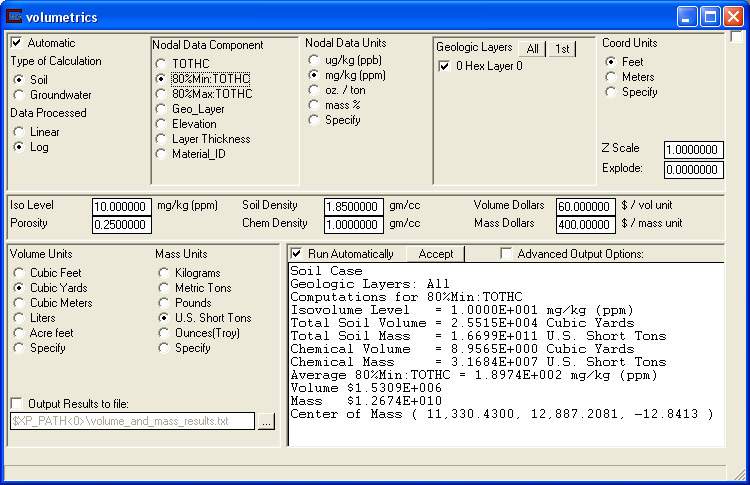Click the 1st geologic layers button
Image resolution: width=750 pixels, height=485 pixels.
(562, 49)
